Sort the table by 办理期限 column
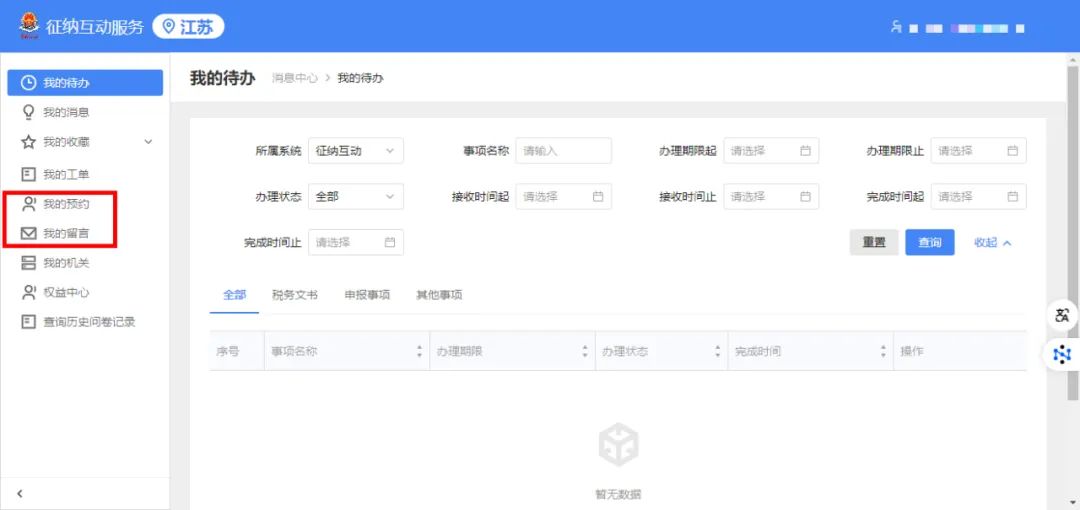The height and width of the screenshot is (510, 1080). coord(585,352)
